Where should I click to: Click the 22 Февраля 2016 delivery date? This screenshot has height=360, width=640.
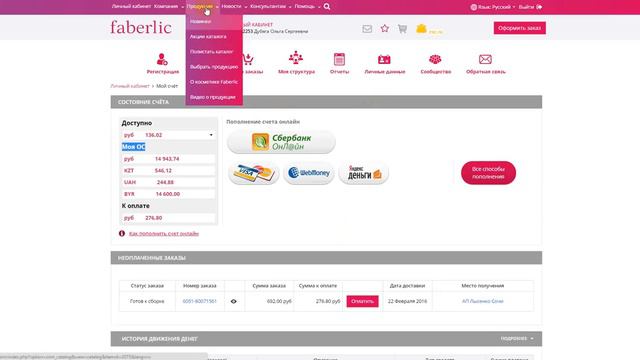coord(407,301)
